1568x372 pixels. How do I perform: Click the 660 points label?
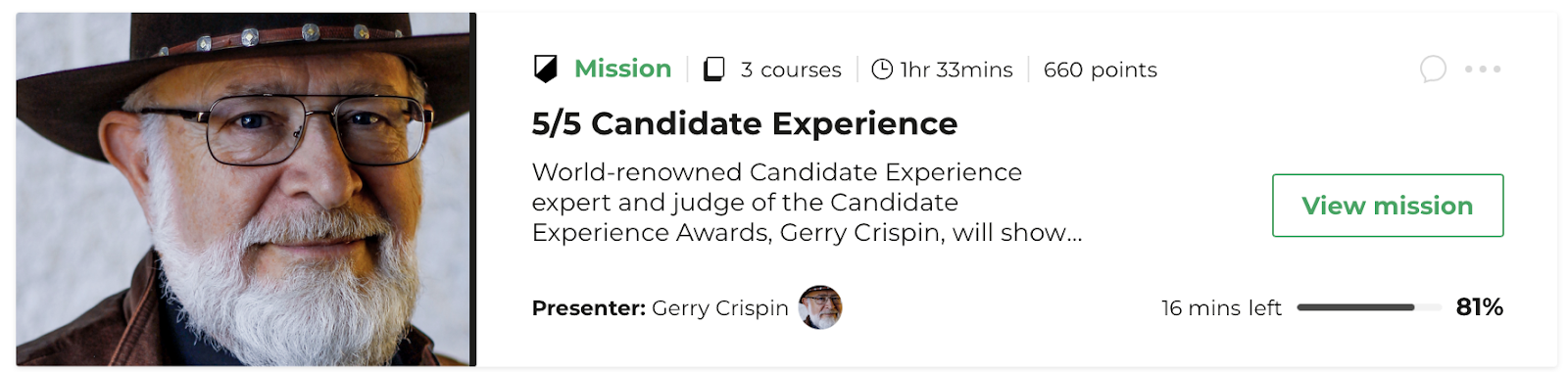point(1101,70)
